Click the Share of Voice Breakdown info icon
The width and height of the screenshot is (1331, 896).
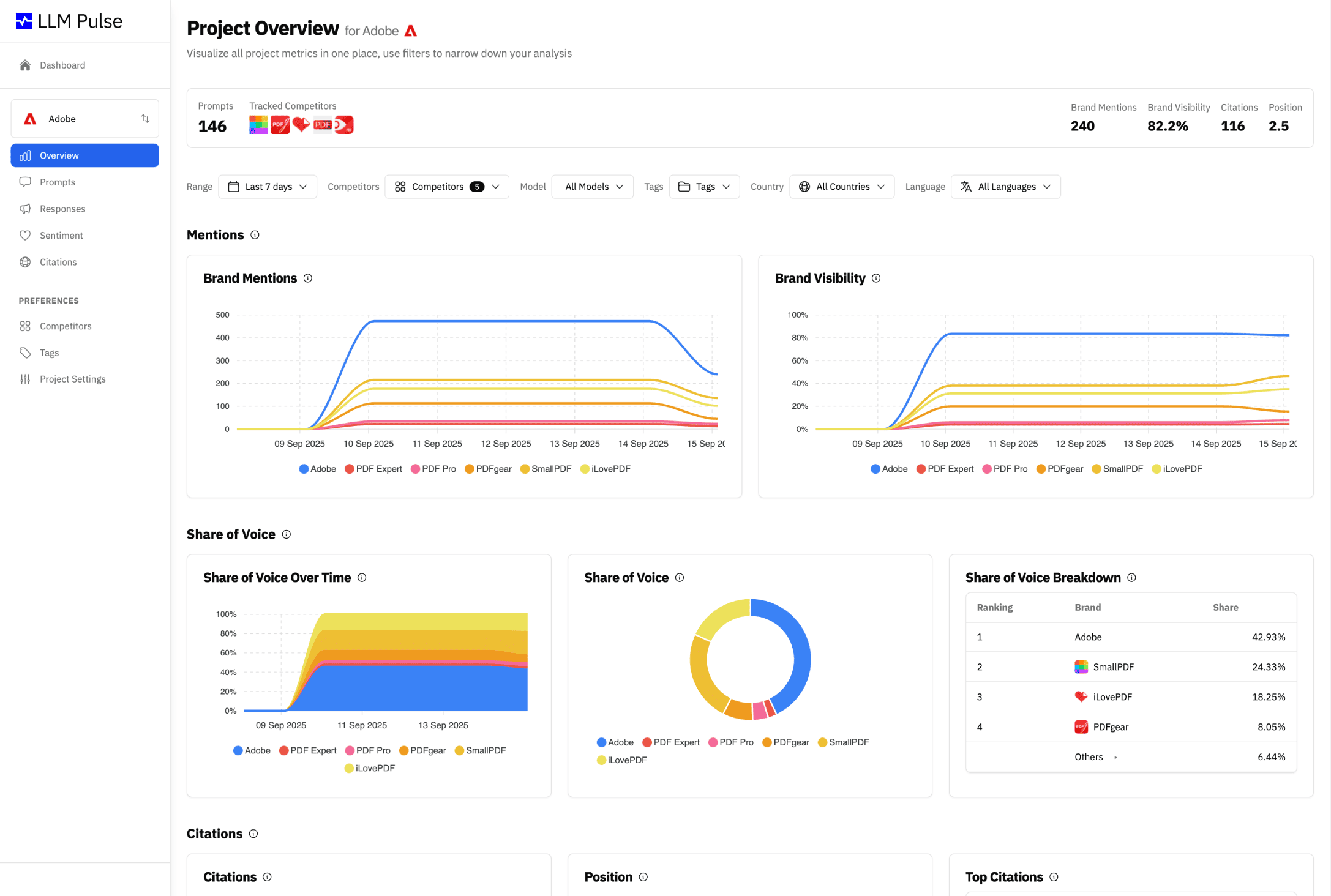[1131, 578]
